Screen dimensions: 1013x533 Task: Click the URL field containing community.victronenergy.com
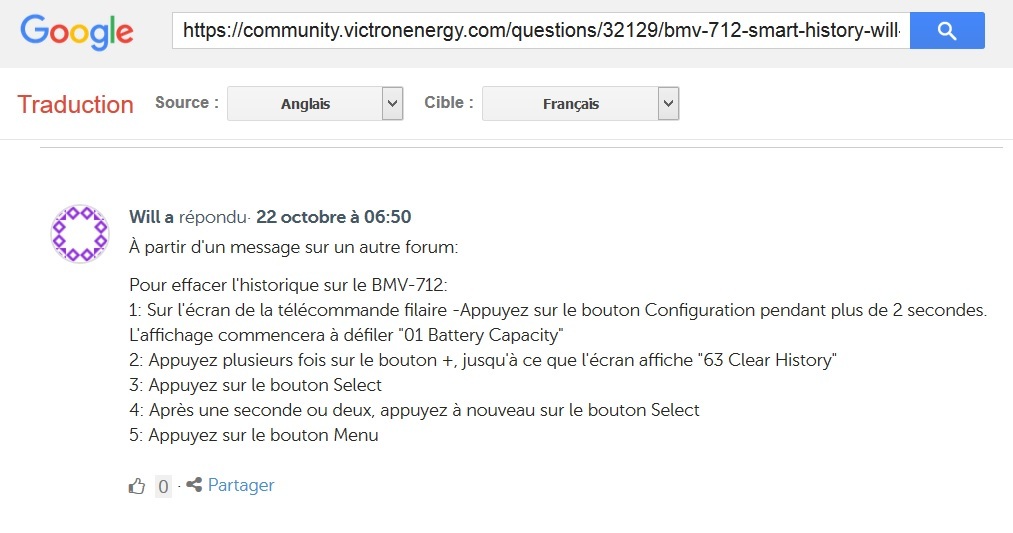click(x=541, y=30)
